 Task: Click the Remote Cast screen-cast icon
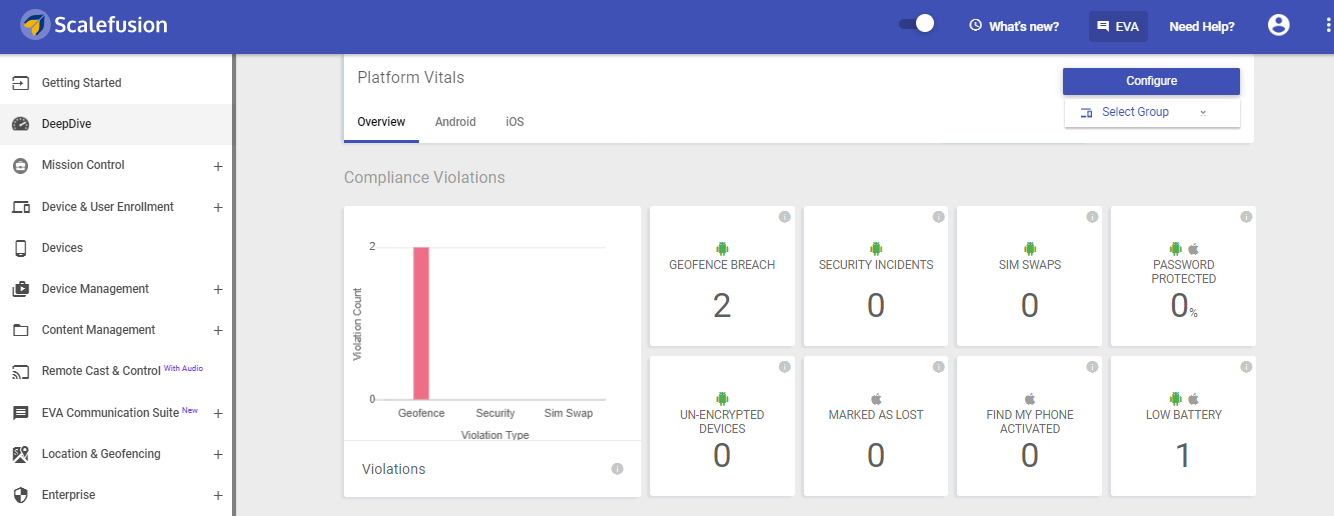pyautogui.click(x=20, y=372)
